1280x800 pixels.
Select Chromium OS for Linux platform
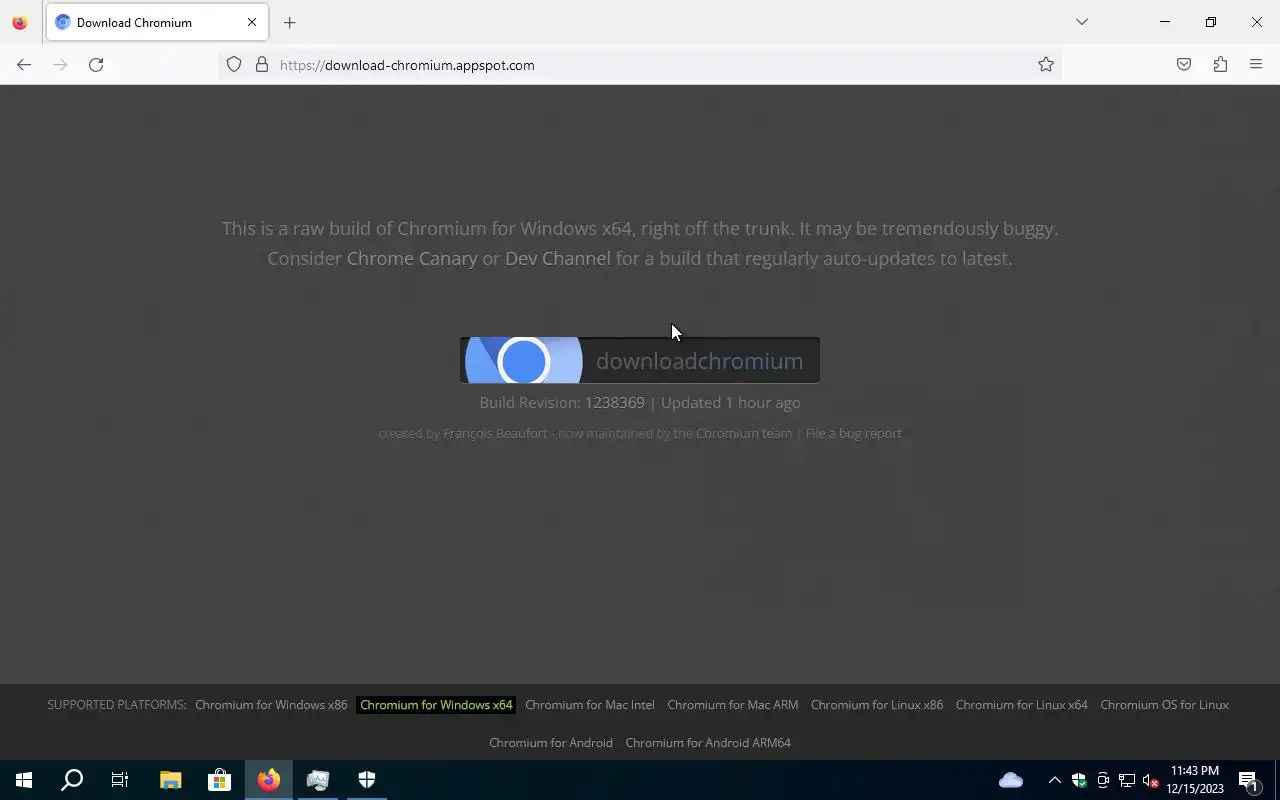(x=1164, y=705)
